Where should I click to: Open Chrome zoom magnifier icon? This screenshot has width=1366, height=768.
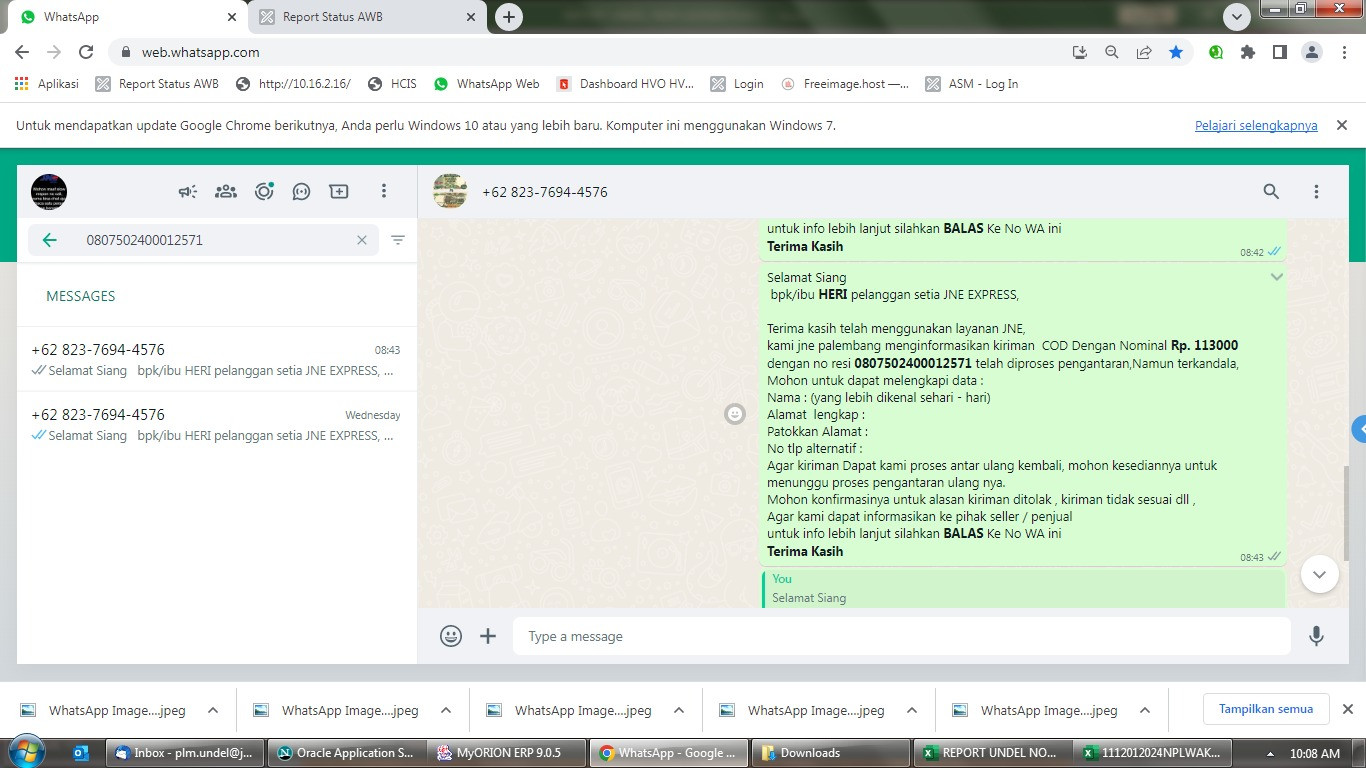click(1111, 52)
